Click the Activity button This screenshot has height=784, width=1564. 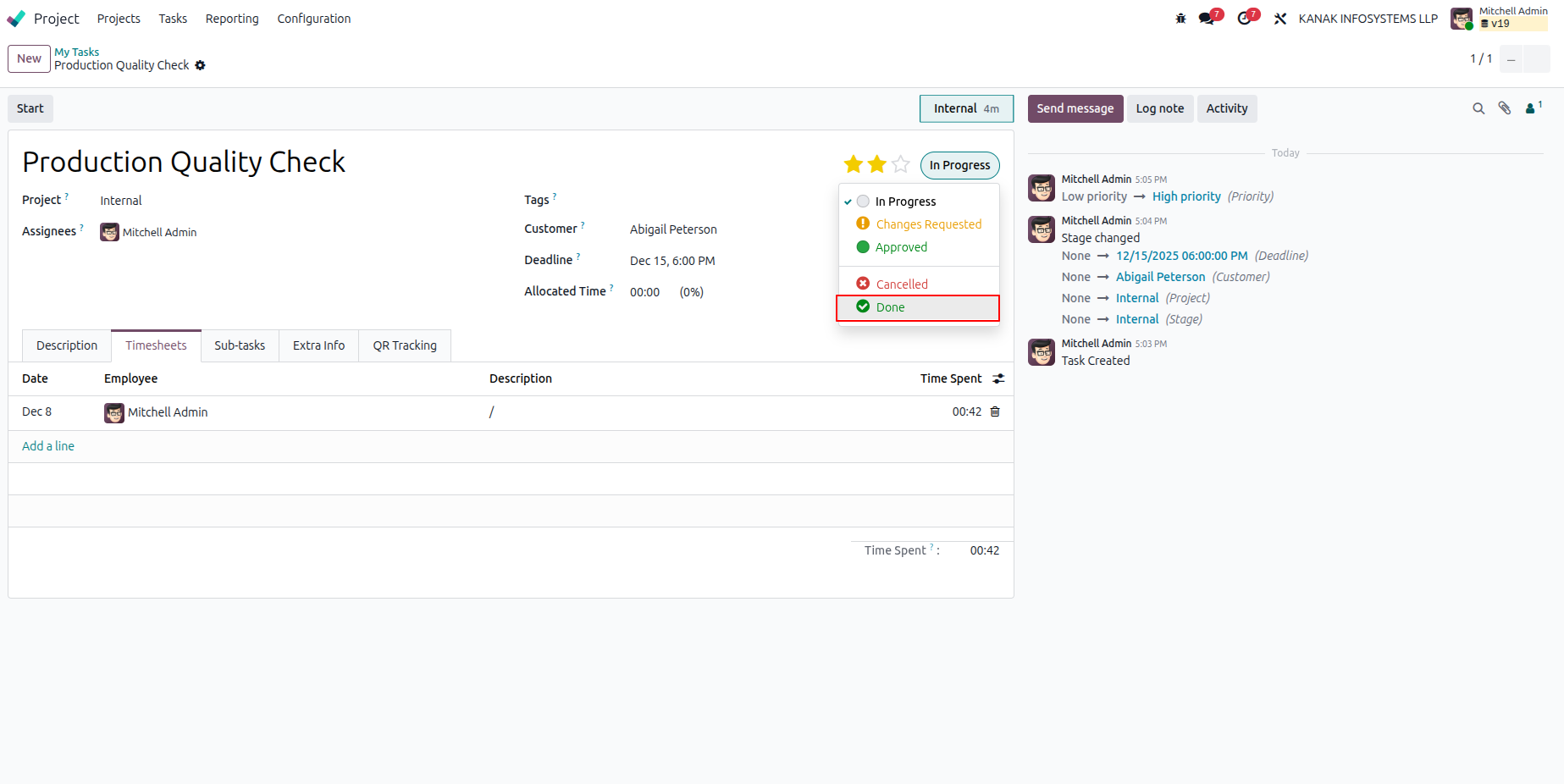click(x=1227, y=108)
